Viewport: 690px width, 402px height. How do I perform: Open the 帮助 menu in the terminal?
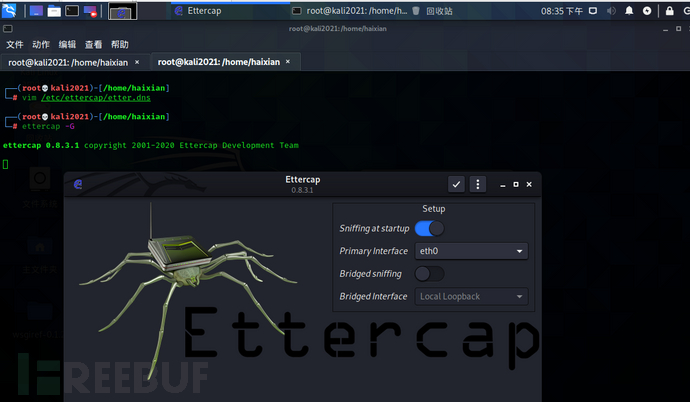pos(120,44)
